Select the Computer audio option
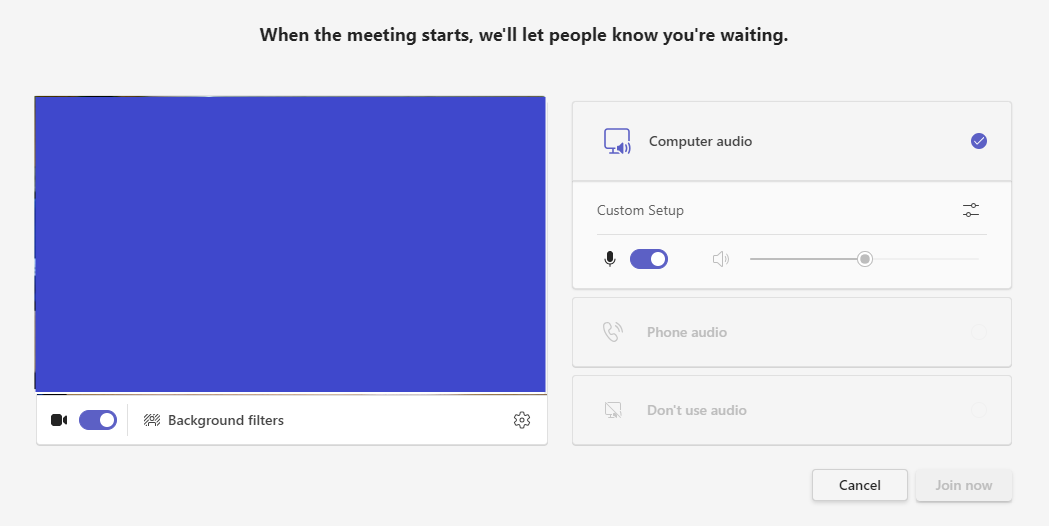 pyautogui.click(x=791, y=141)
